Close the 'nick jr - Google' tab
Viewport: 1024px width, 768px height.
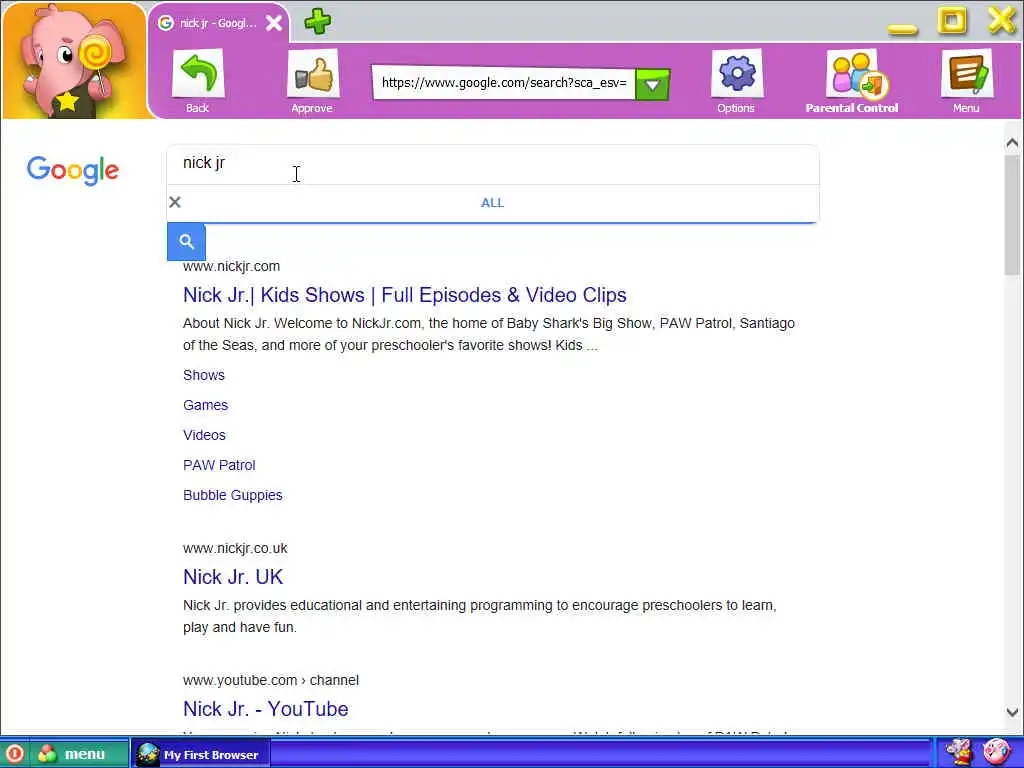[x=274, y=24]
